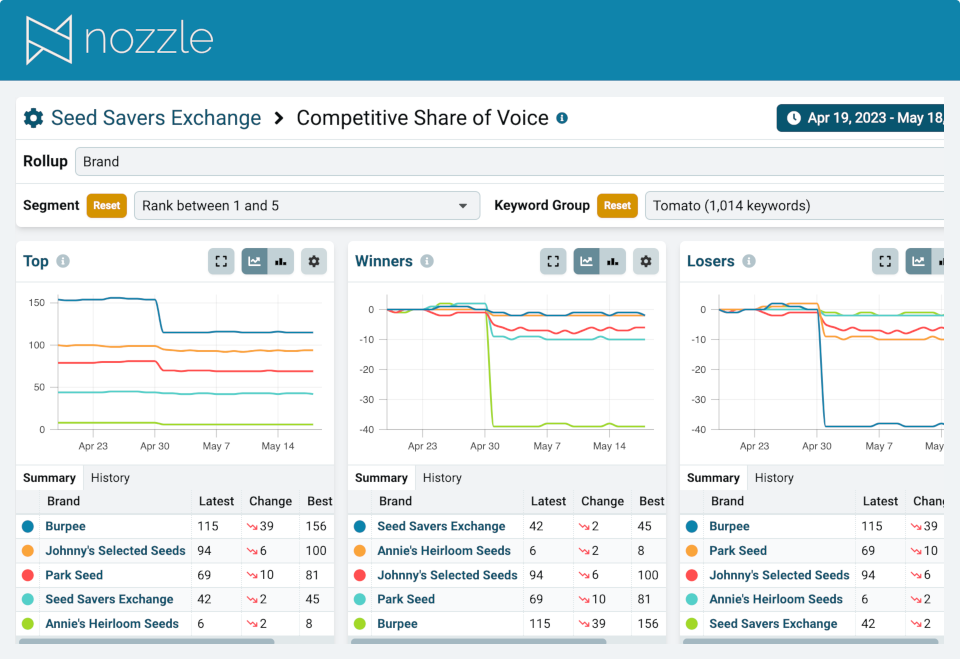Expand Losers panel to fullscreen
The width and height of the screenshot is (960, 659).
tap(885, 262)
